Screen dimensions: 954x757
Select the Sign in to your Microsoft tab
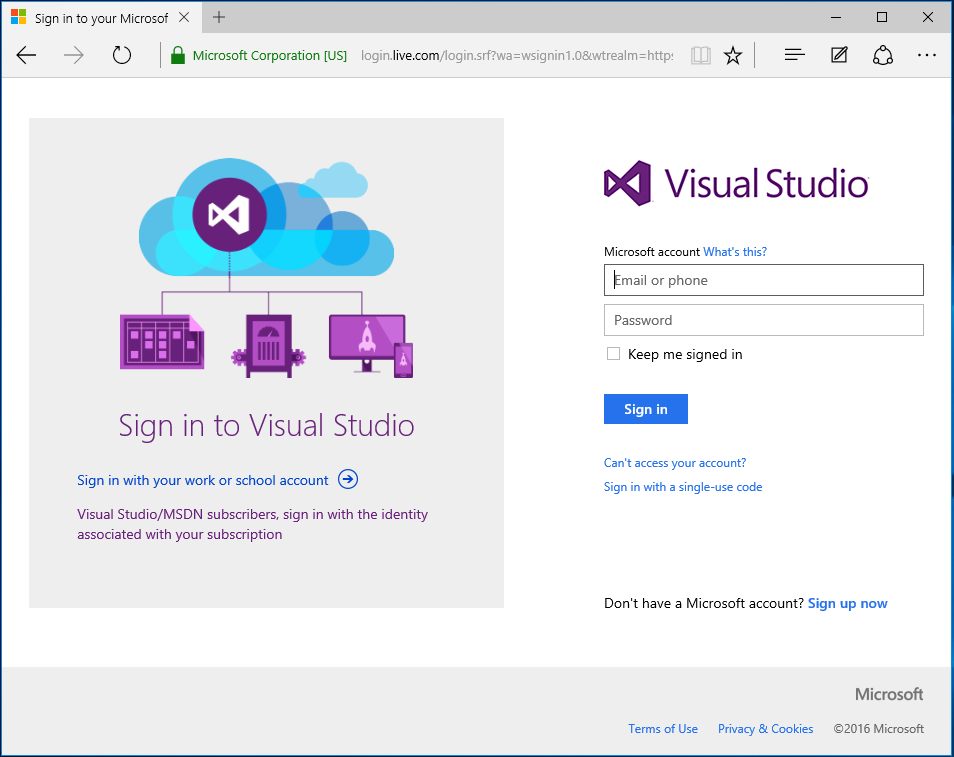tap(100, 17)
